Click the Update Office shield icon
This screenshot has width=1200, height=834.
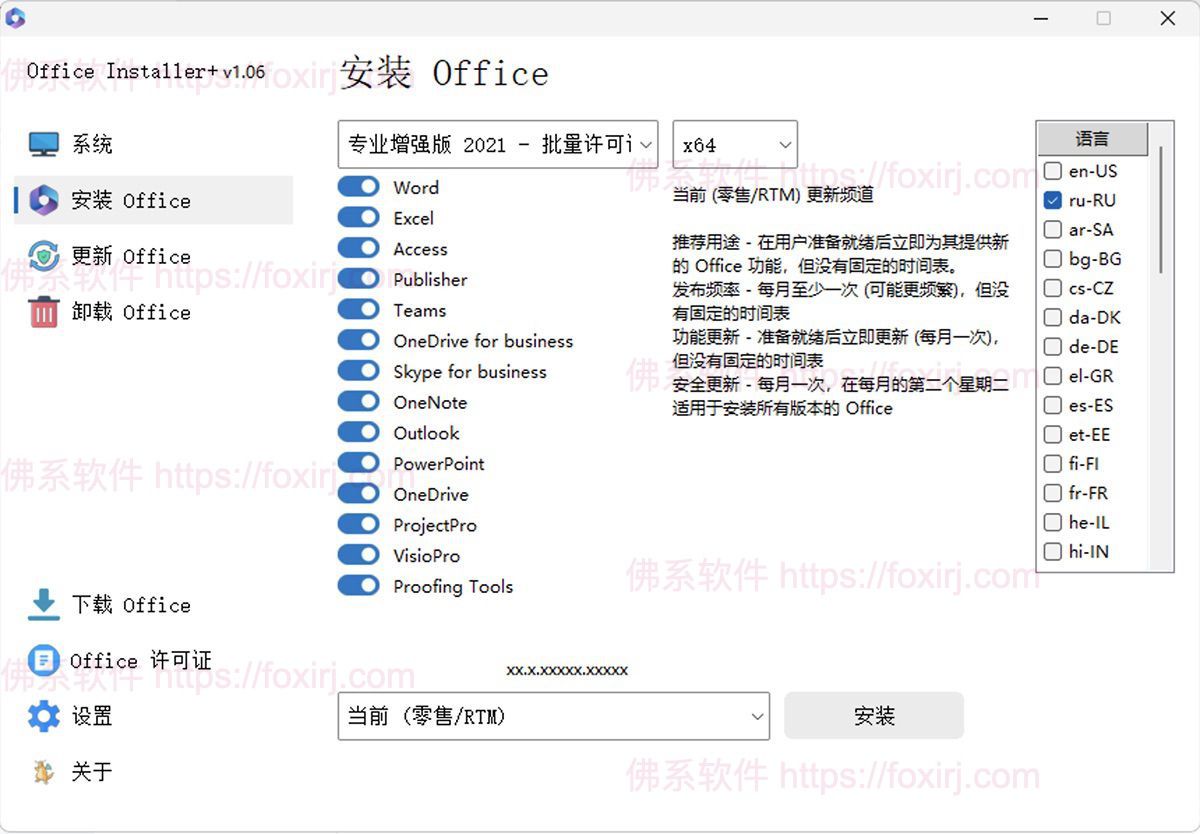tap(44, 256)
